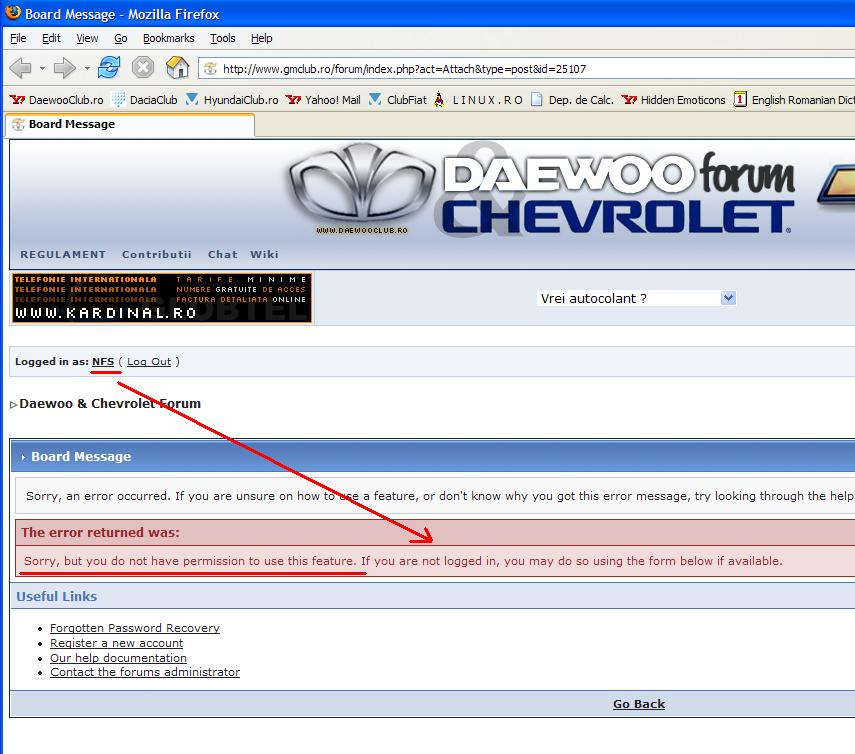Viewport: 855px width, 754px height.
Task: Open Our help documentation link
Action: (118, 658)
